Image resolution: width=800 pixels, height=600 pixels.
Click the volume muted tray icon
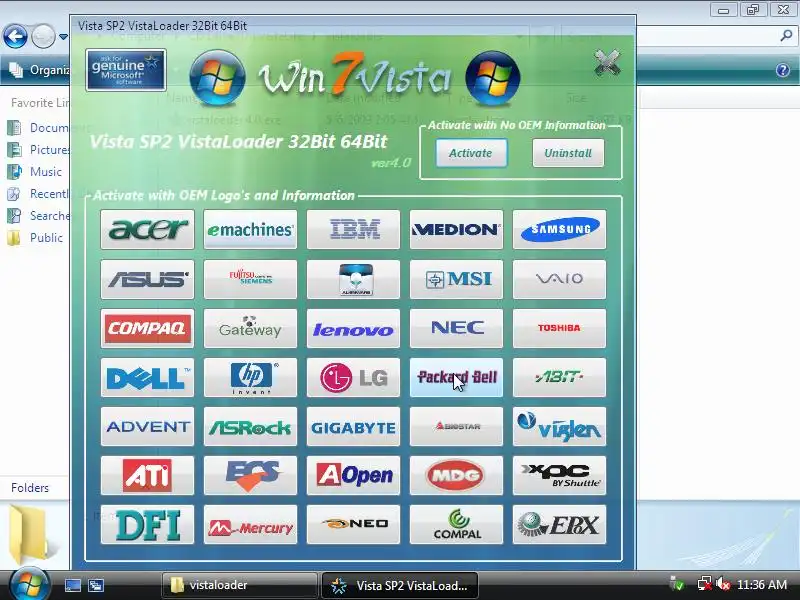[723, 584]
